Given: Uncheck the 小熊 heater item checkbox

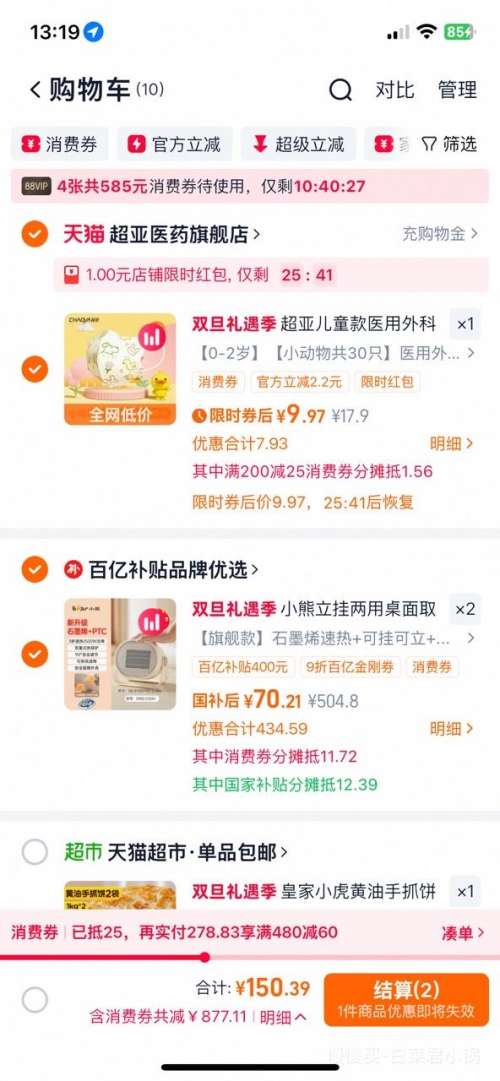Looking at the screenshot, I should [x=34, y=654].
